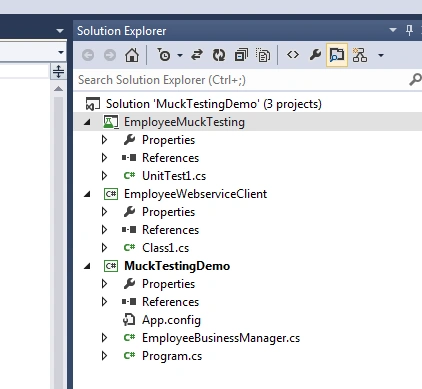Expand the Program.cs node
The height and width of the screenshot is (389, 422).
point(104,356)
